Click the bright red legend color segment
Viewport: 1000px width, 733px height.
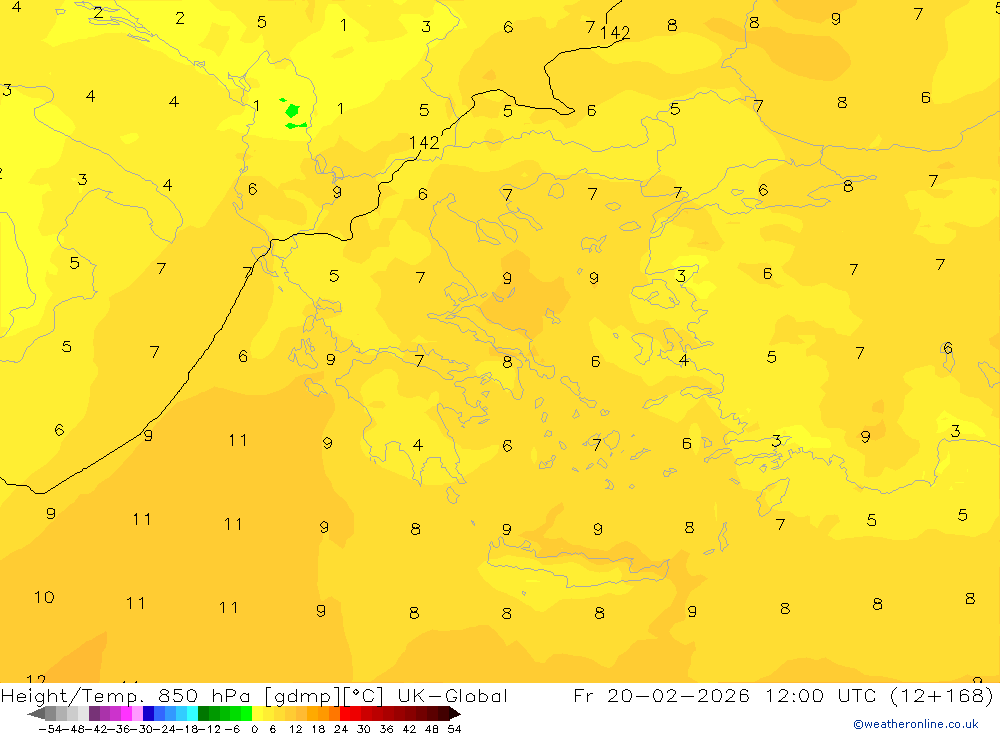[345, 714]
